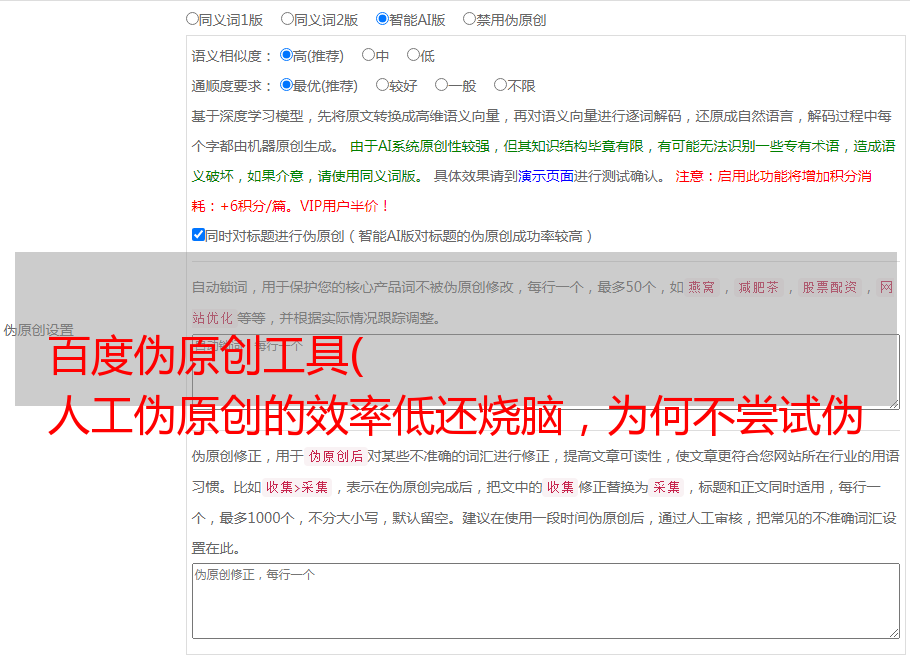Click the red VIP用户半价 notice text
Viewport: 911px width, 658px height.
[344, 206]
